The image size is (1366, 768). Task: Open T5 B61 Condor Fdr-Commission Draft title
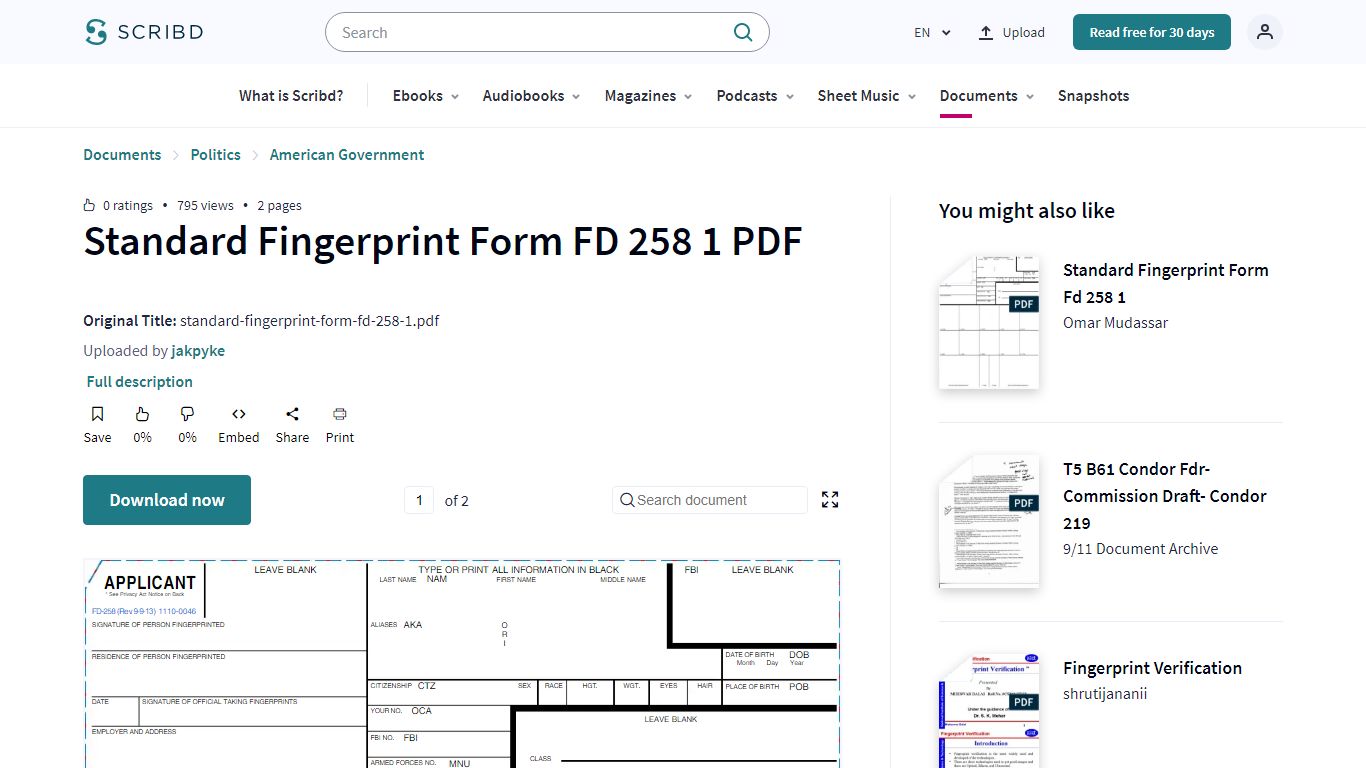pos(1165,496)
